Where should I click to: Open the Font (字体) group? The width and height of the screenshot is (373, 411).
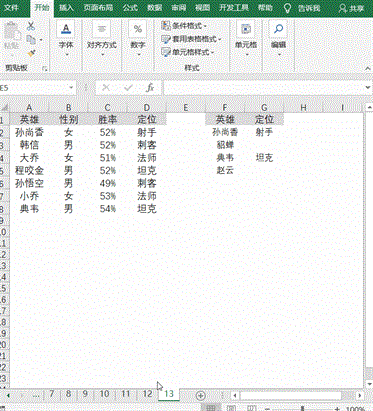click(x=66, y=38)
